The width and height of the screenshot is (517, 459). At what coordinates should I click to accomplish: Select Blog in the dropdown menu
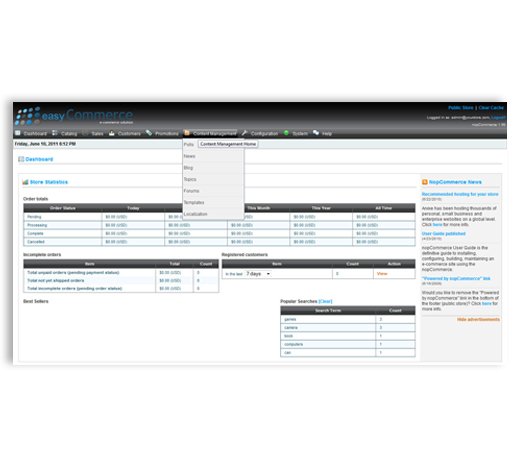188,168
